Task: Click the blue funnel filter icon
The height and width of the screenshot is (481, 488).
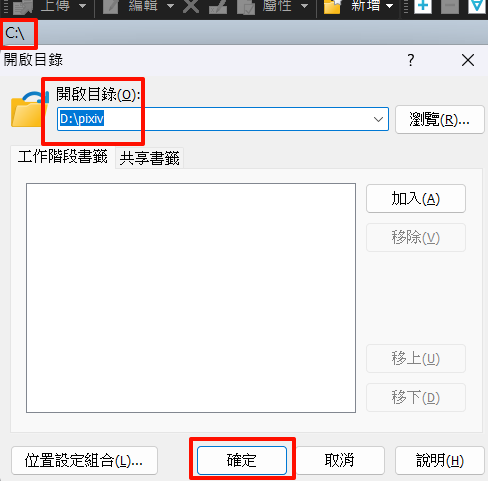Action: coord(477,7)
